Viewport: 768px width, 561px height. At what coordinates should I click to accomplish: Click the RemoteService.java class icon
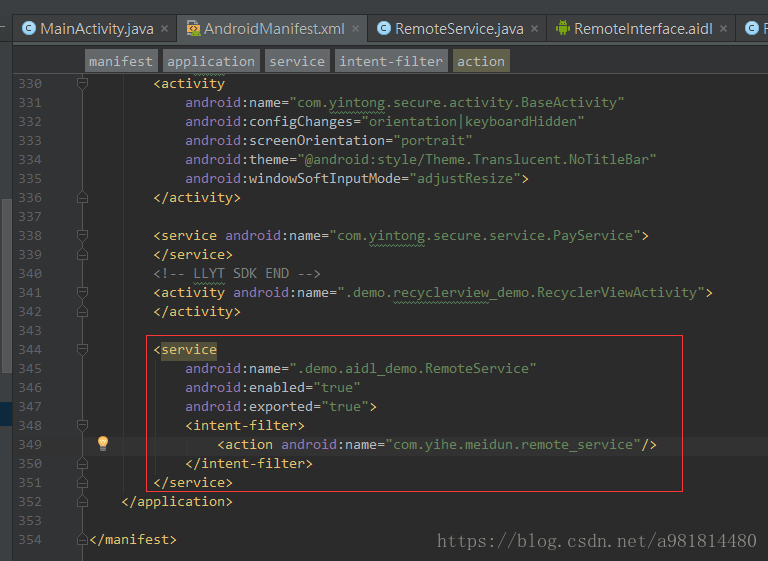pos(384,28)
